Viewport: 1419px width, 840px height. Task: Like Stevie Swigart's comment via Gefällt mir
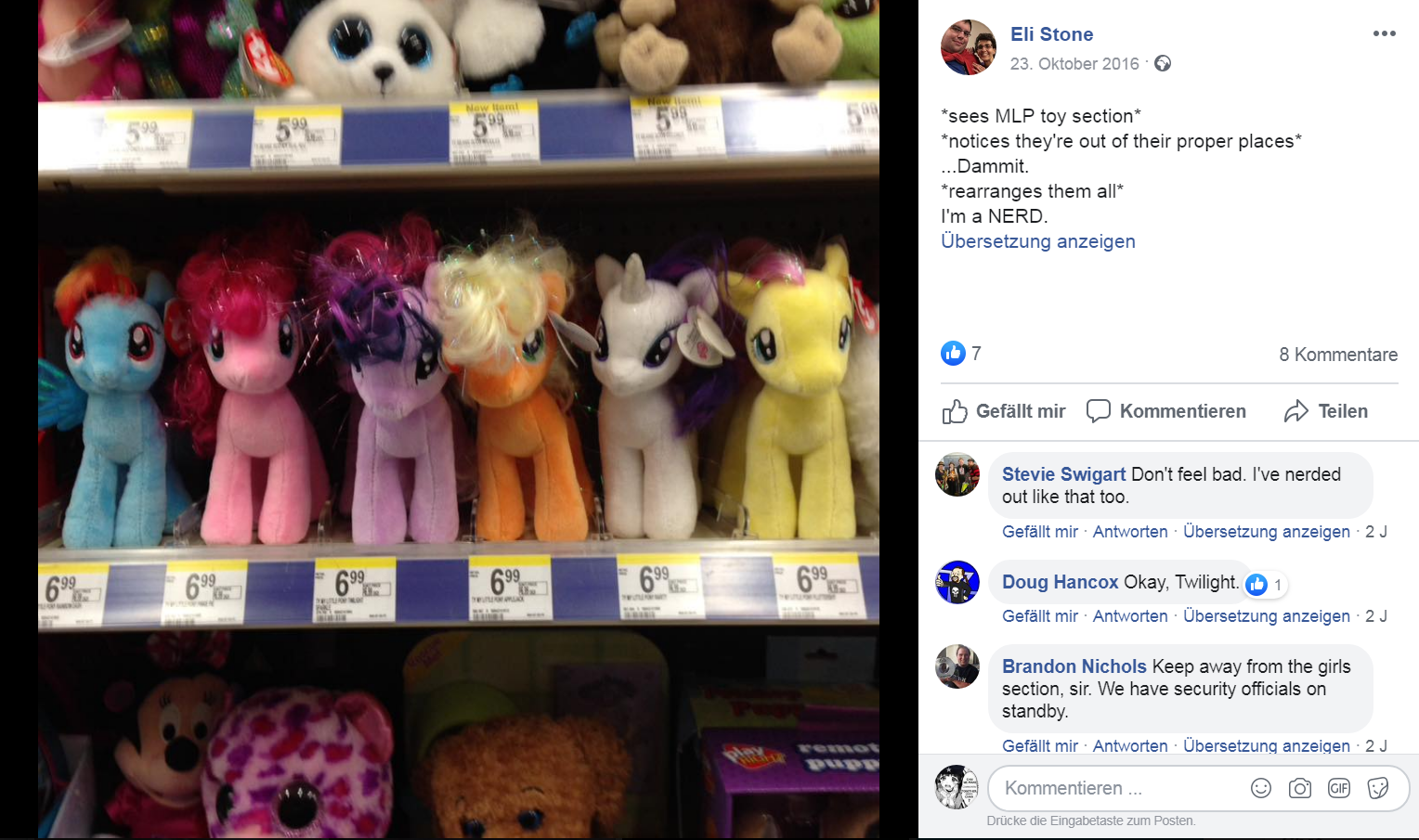1040,532
